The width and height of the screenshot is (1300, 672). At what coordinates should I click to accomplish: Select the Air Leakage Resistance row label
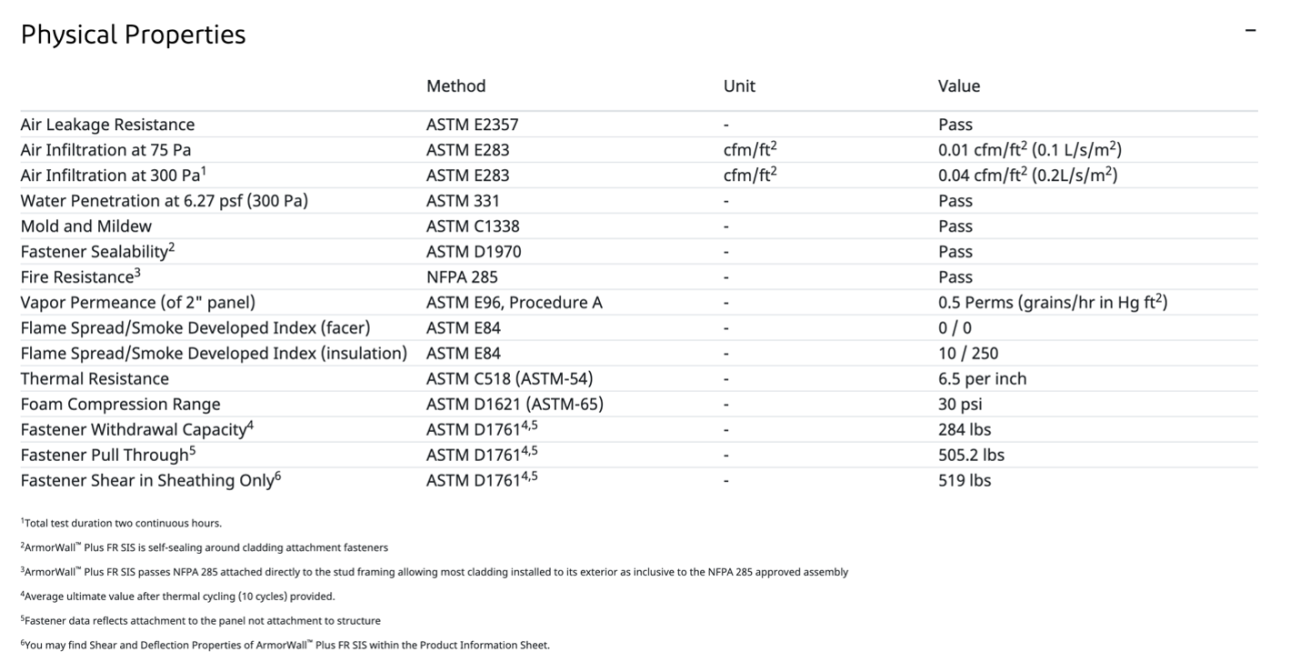click(108, 125)
